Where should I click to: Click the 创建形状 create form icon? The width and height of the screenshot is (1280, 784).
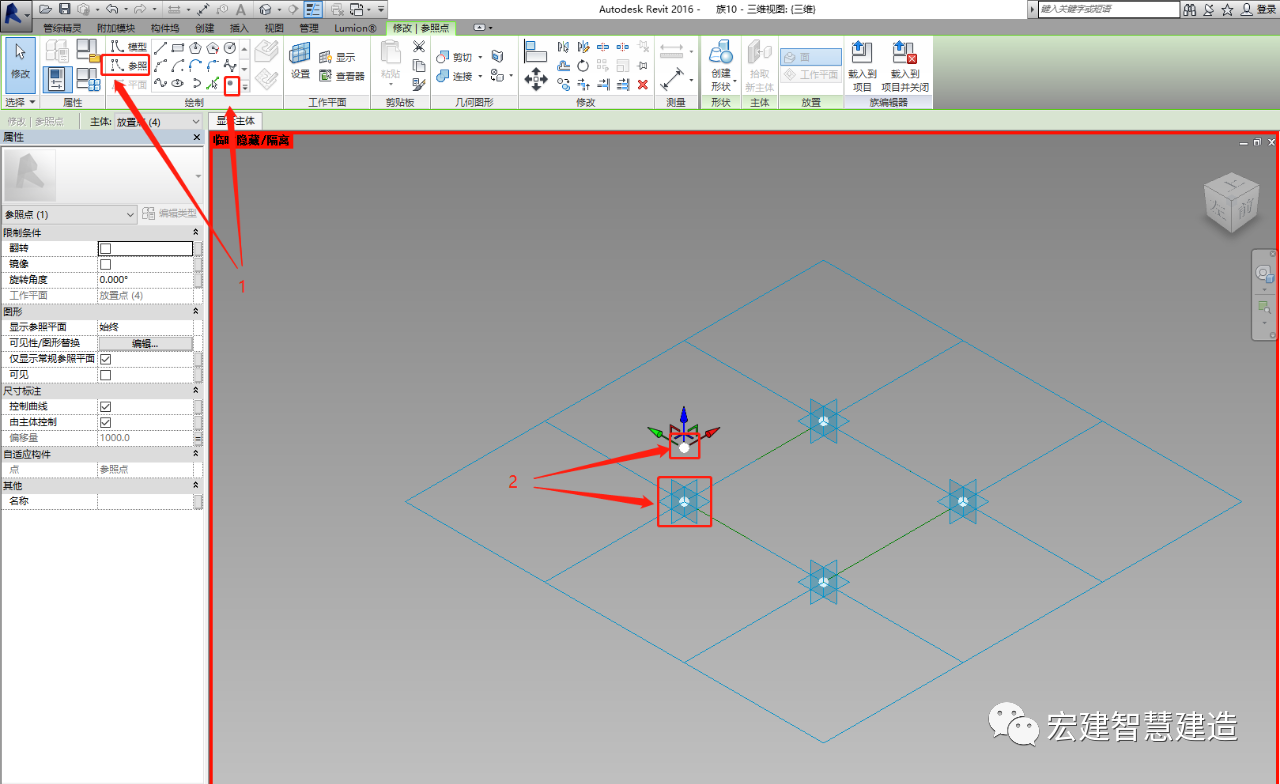[x=721, y=65]
